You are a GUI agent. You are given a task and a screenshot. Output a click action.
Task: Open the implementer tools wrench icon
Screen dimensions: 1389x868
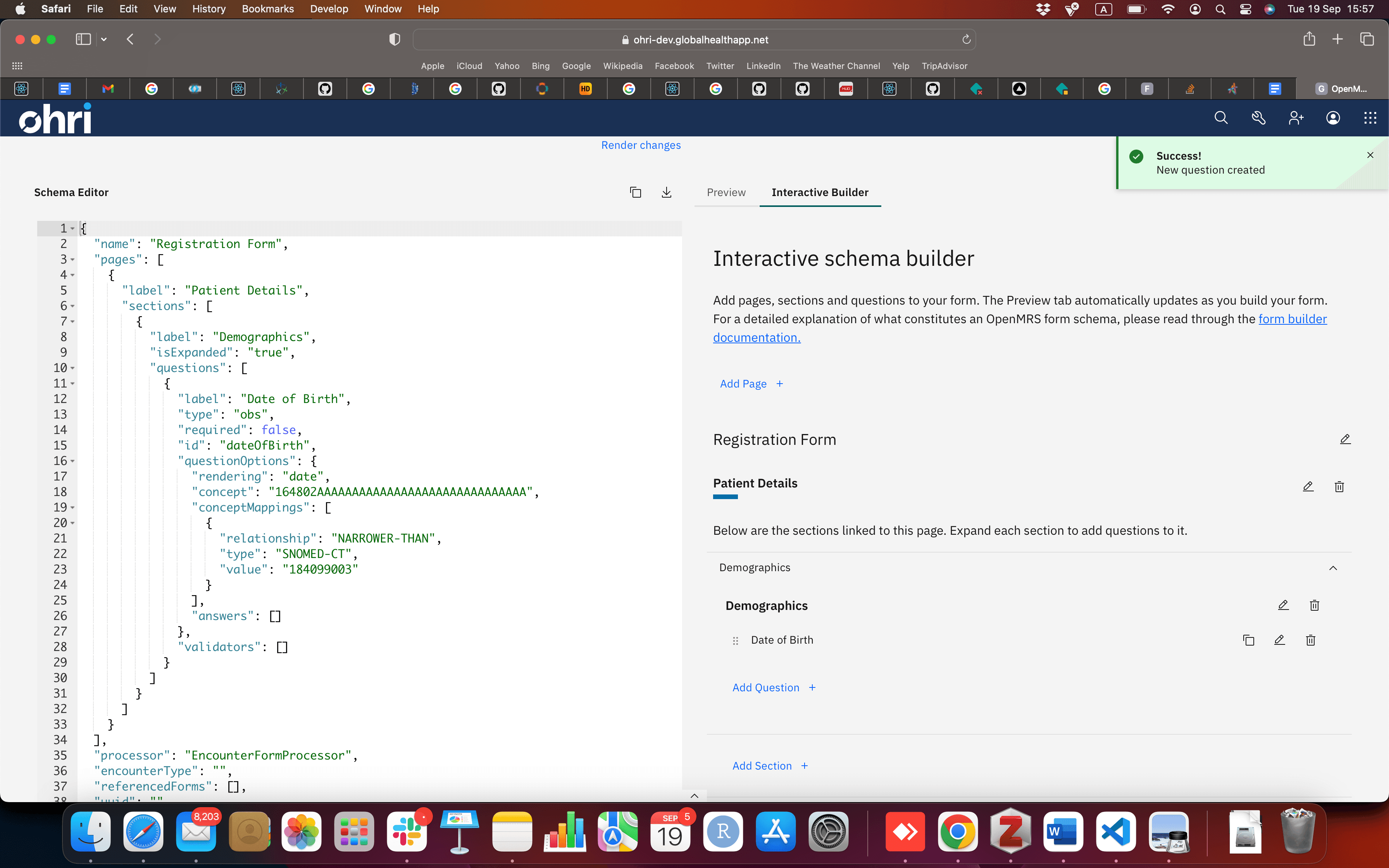click(1258, 118)
